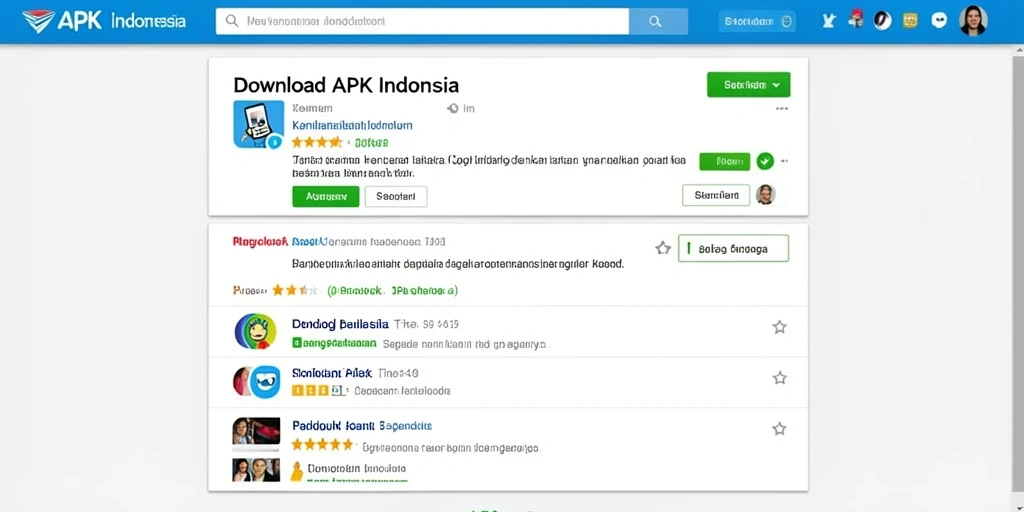Viewport: 1024px width, 512px height.
Task: Click the yellow person icon at the list bottom
Action: [x=296, y=471]
